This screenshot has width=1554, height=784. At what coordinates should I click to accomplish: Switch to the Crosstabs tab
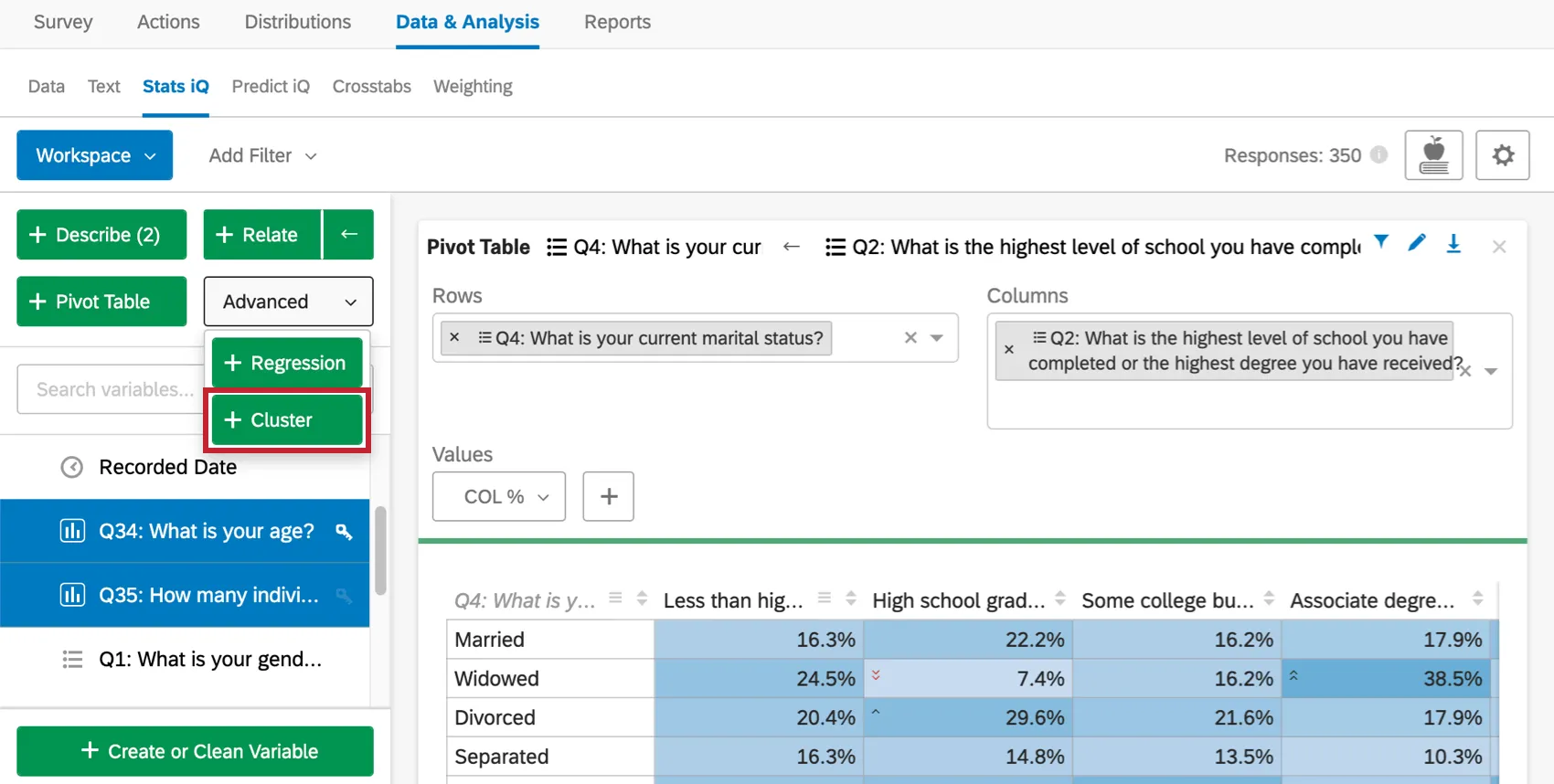371,86
